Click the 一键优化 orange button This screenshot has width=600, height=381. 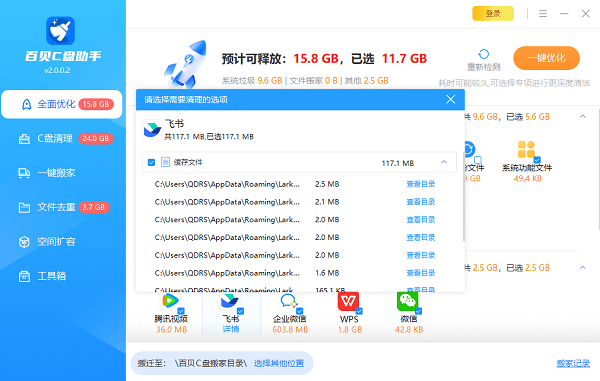pos(546,58)
